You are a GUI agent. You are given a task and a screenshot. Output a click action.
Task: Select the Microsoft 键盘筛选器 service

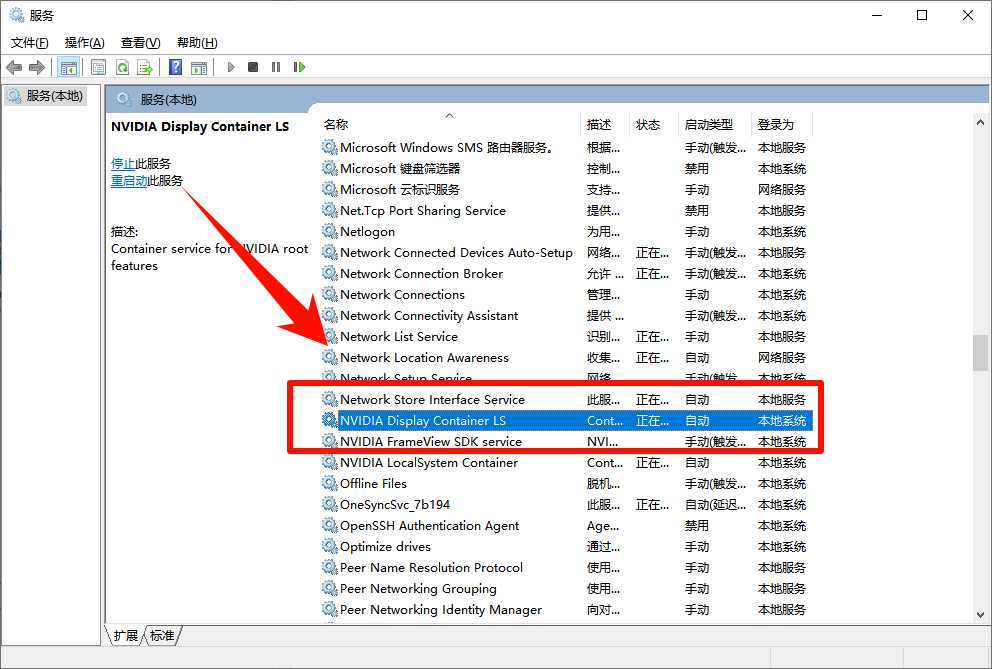click(566, 168)
